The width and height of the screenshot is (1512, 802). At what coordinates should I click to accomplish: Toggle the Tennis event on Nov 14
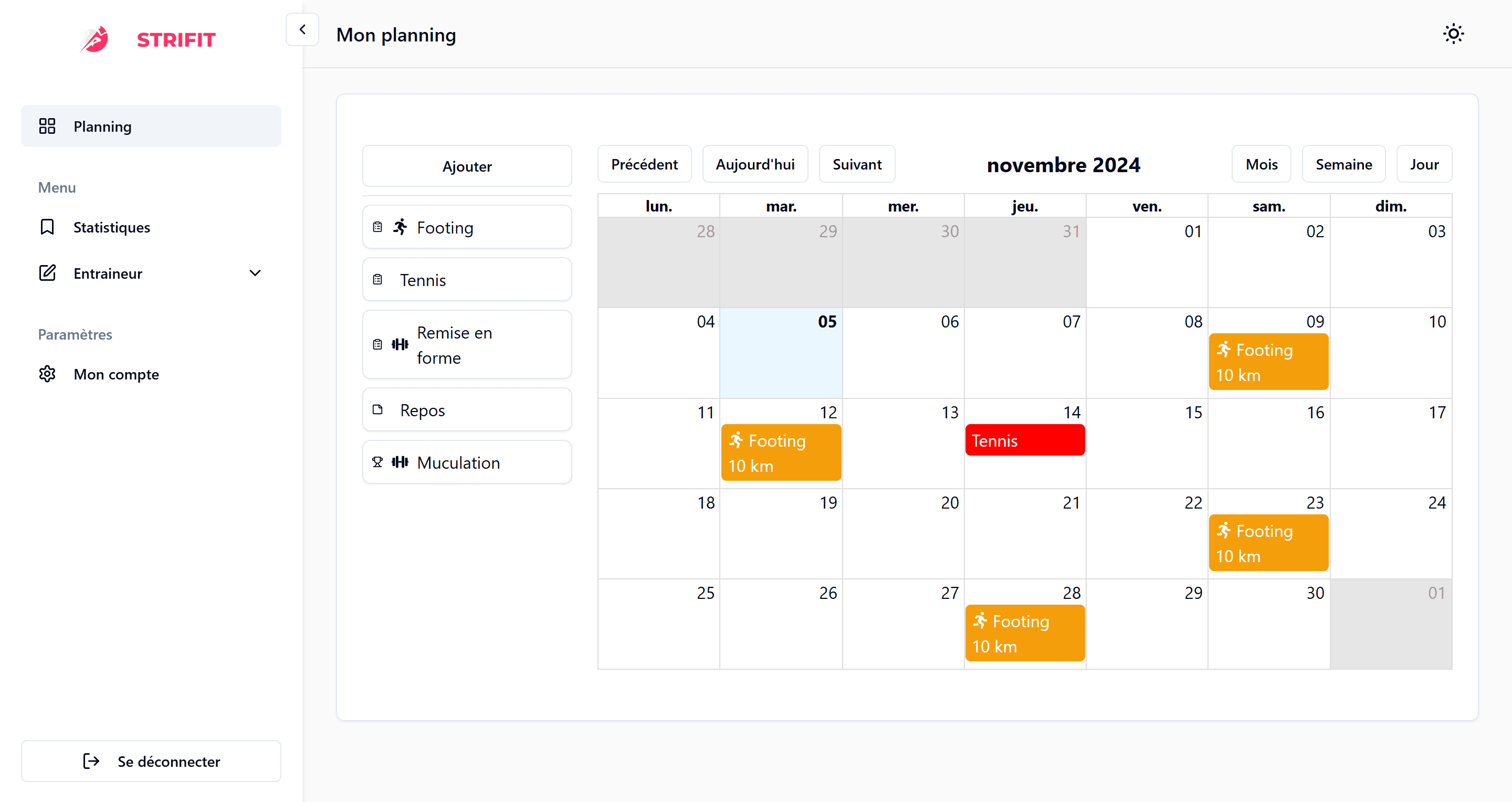(1024, 440)
